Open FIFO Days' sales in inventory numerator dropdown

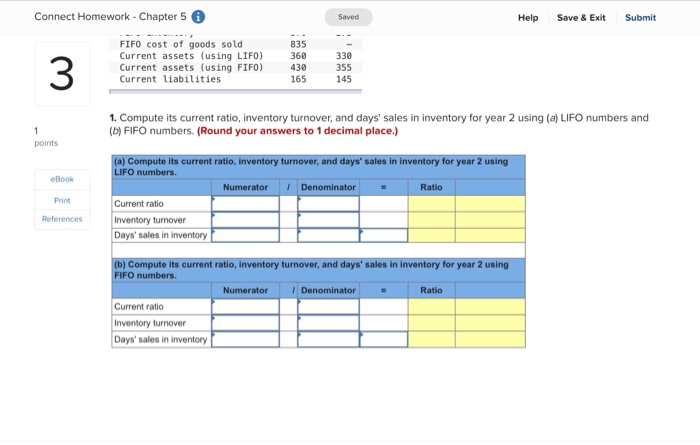tap(245, 340)
